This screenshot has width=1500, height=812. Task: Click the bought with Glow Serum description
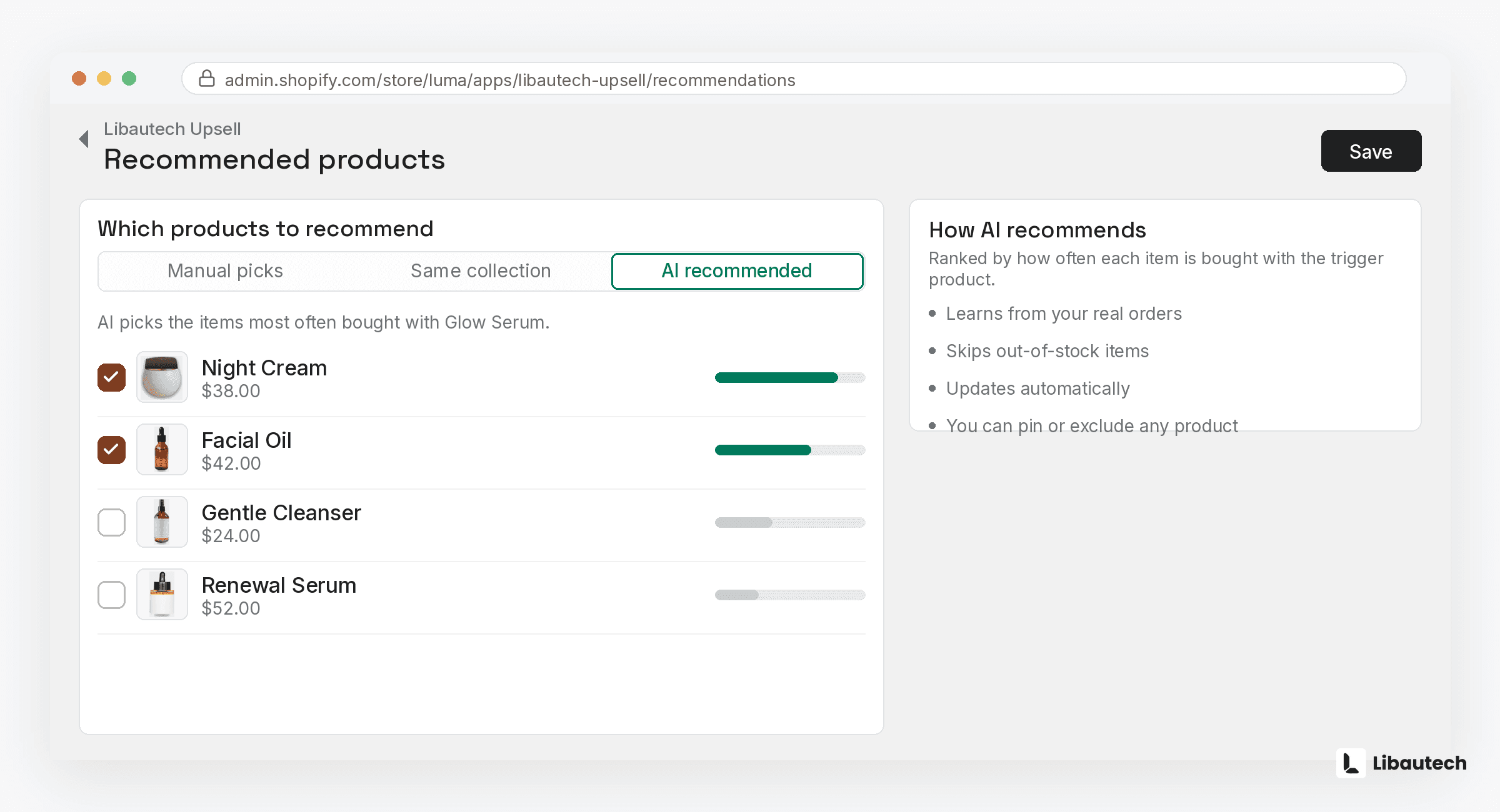click(x=324, y=322)
